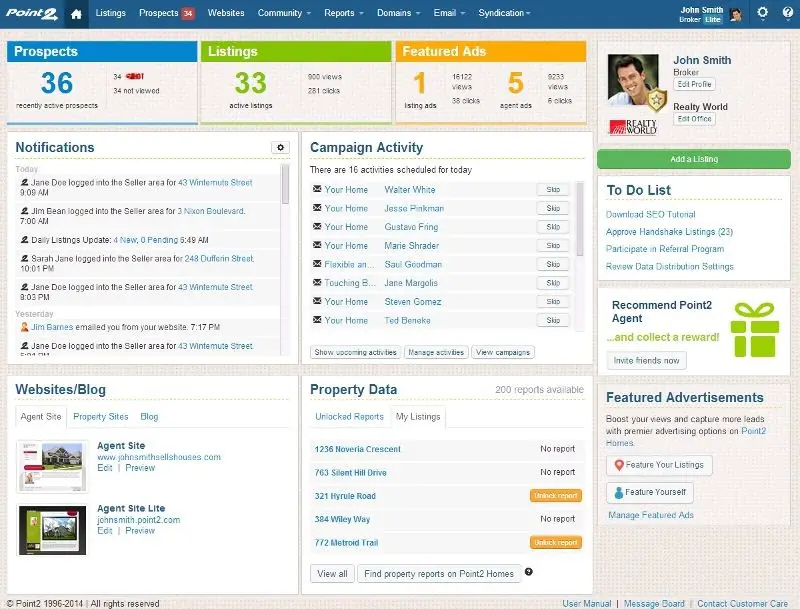Click the Lite badge under John Smith
The height and width of the screenshot is (609, 800).
tap(713, 19)
